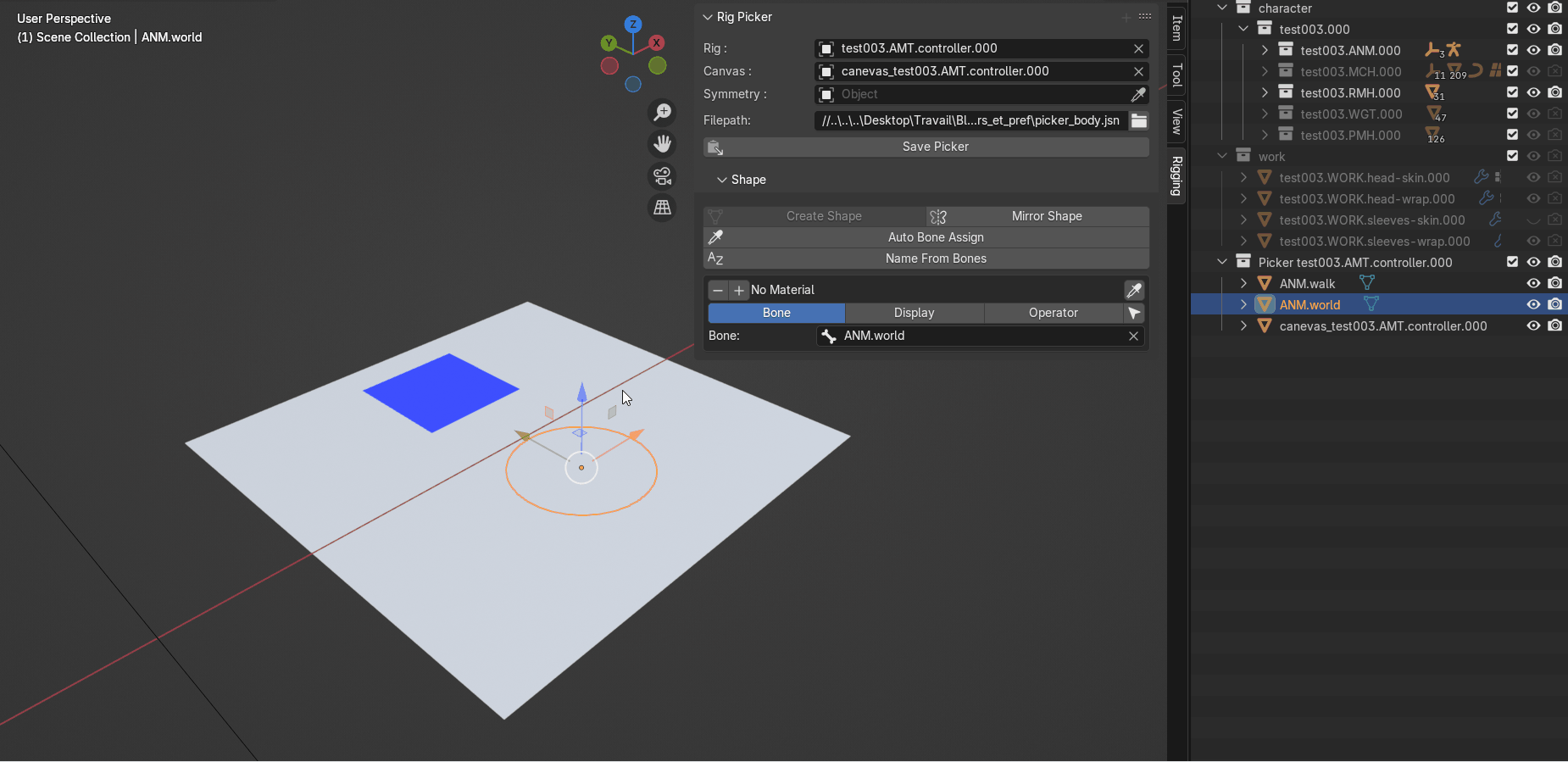Switch to the Display tab
Image resolution: width=1568 pixels, height=762 pixels.
914,314
